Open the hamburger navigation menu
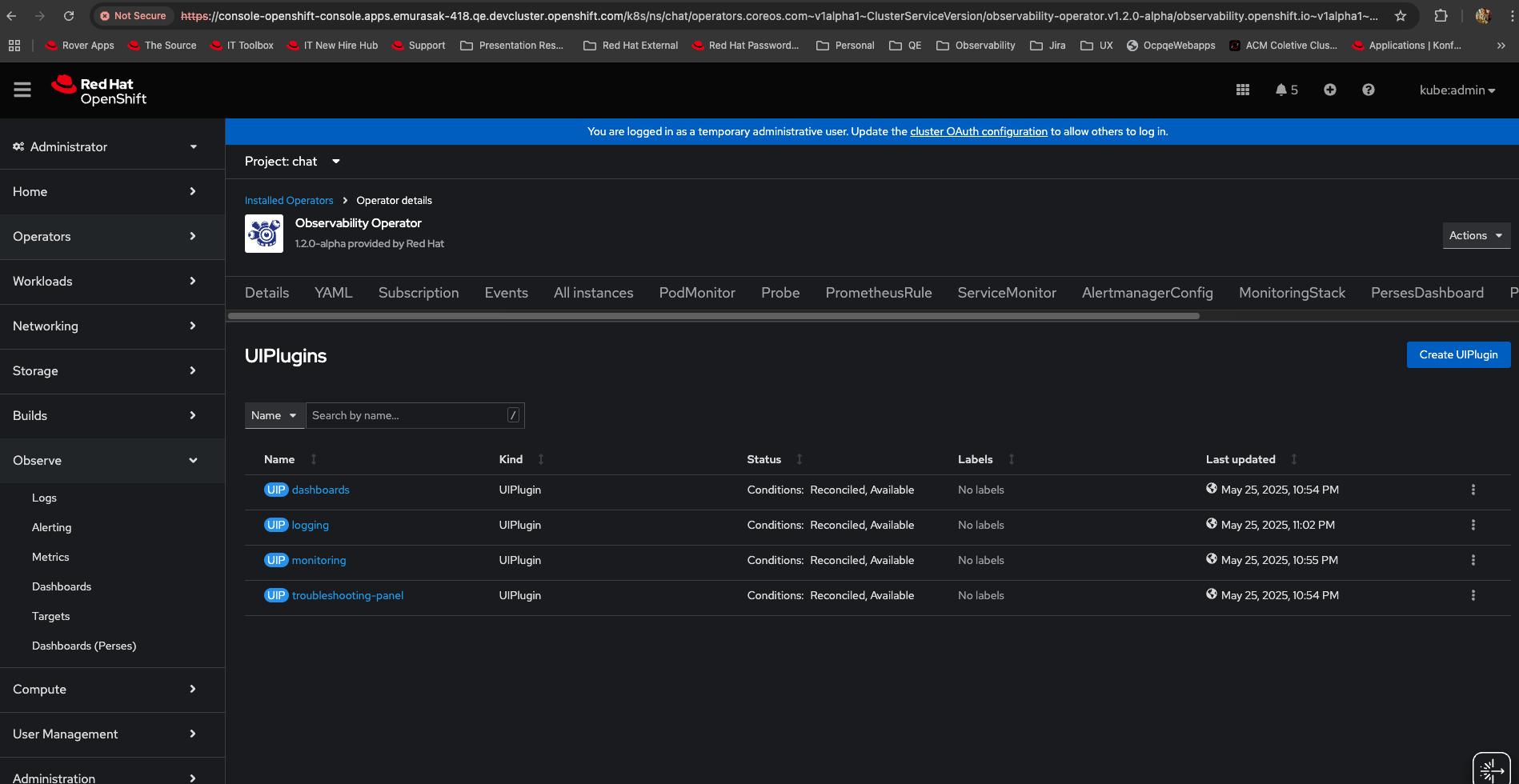The width and height of the screenshot is (1519, 784). (22, 90)
